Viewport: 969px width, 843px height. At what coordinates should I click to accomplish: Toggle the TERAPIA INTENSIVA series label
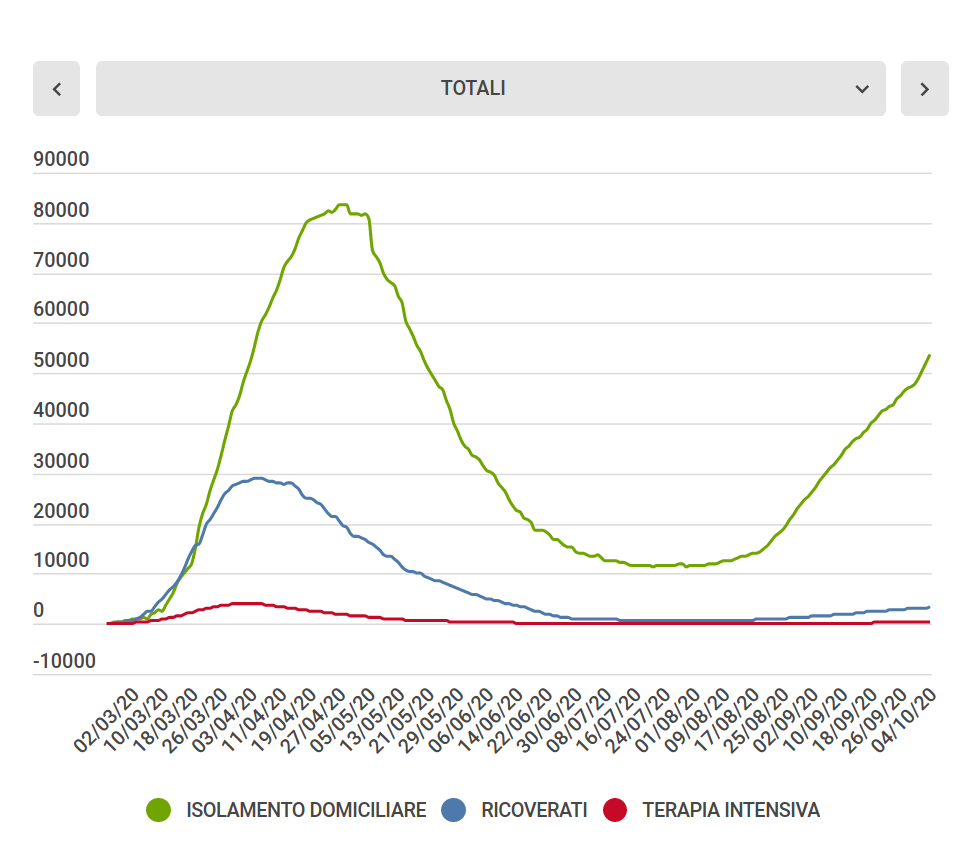coord(730,810)
